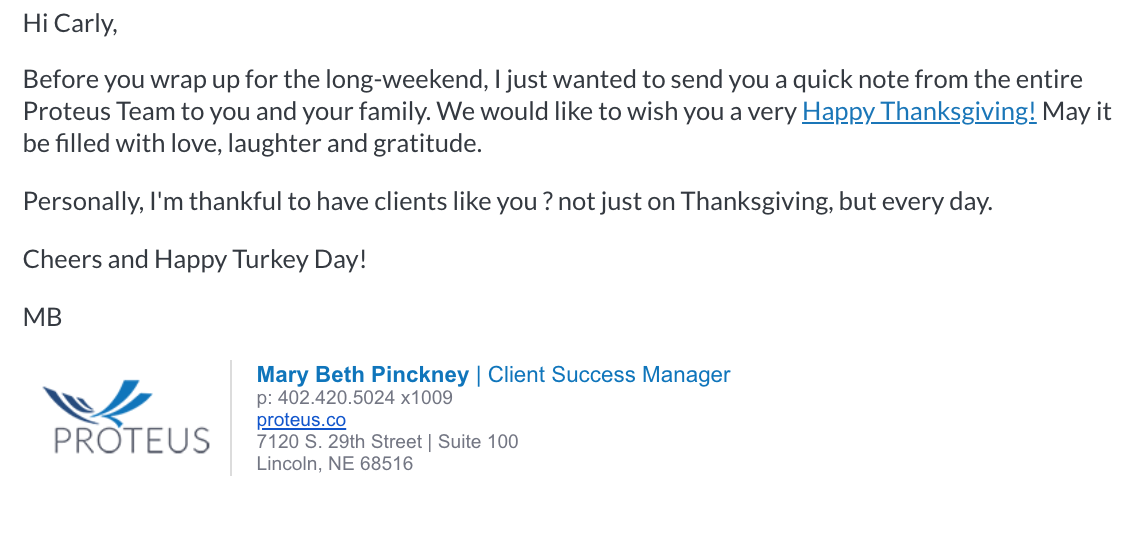
Task: Click the Cheers and Happy Turkey Day line
Action: tap(194, 260)
